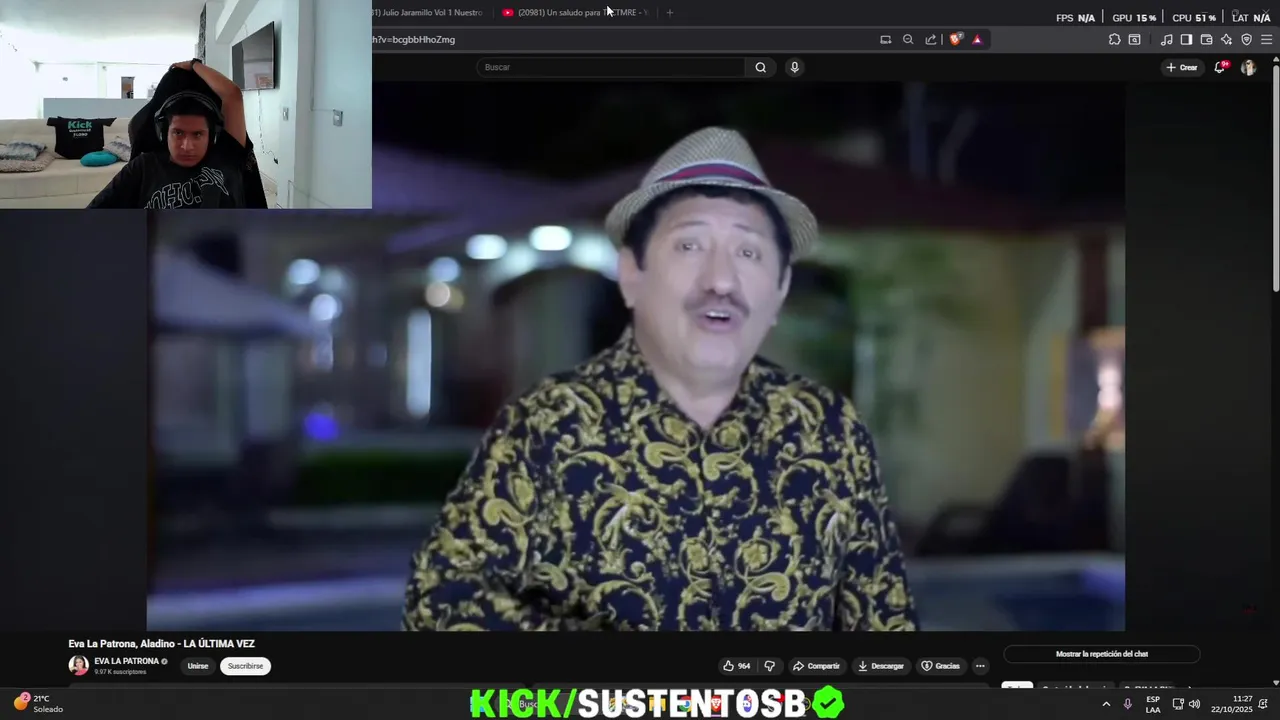Click the Gracias thanks button
Screen dimensions: 1280x720
(x=940, y=666)
